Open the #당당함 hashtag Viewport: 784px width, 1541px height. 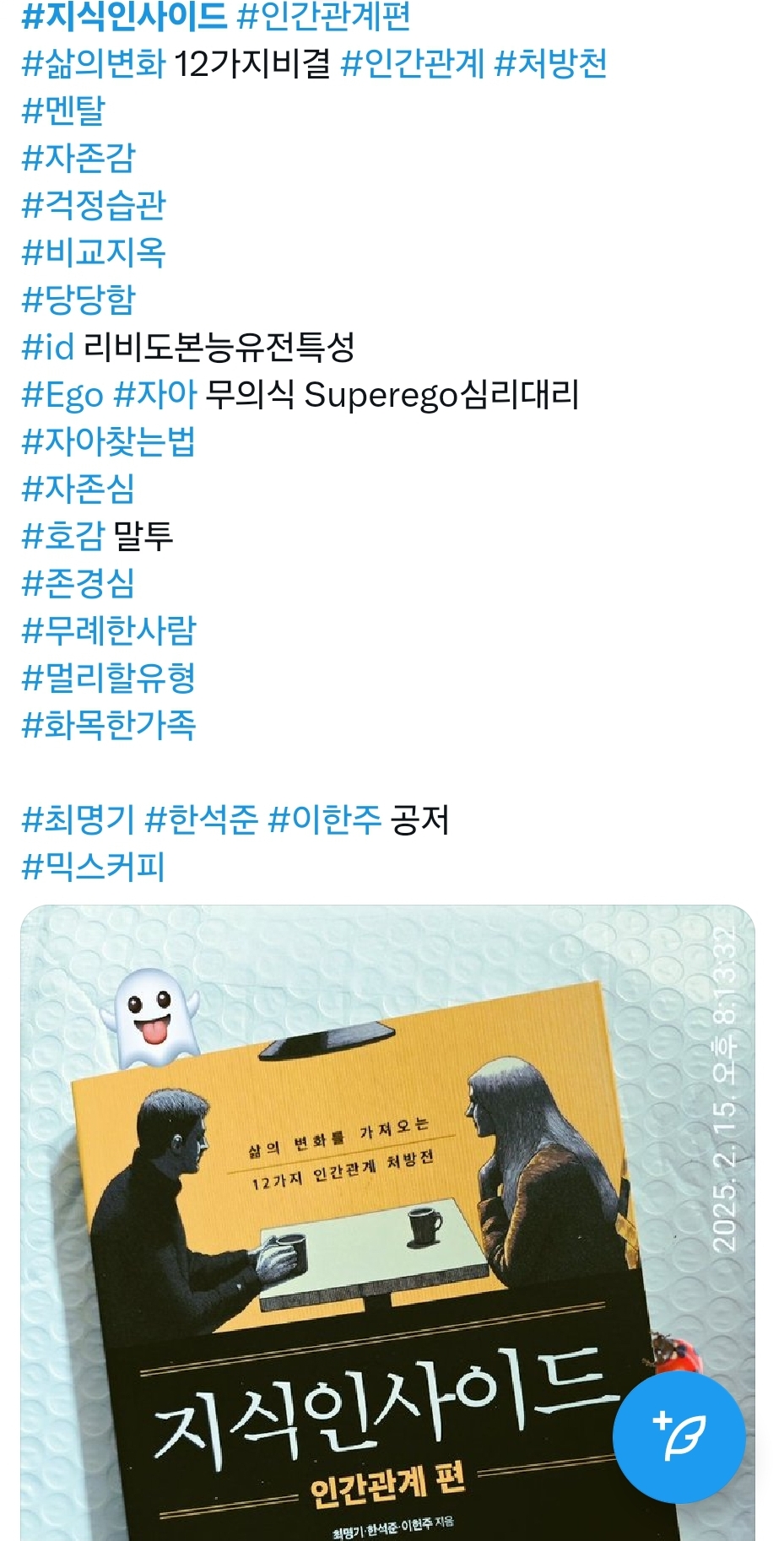[x=78, y=300]
